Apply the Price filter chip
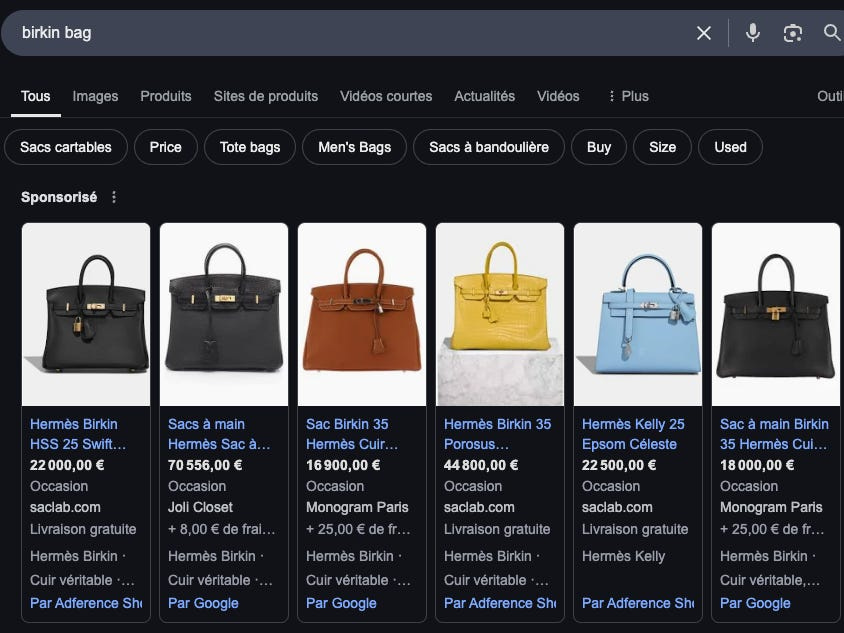This screenshot has width=844, height=633. coord(166,147)
